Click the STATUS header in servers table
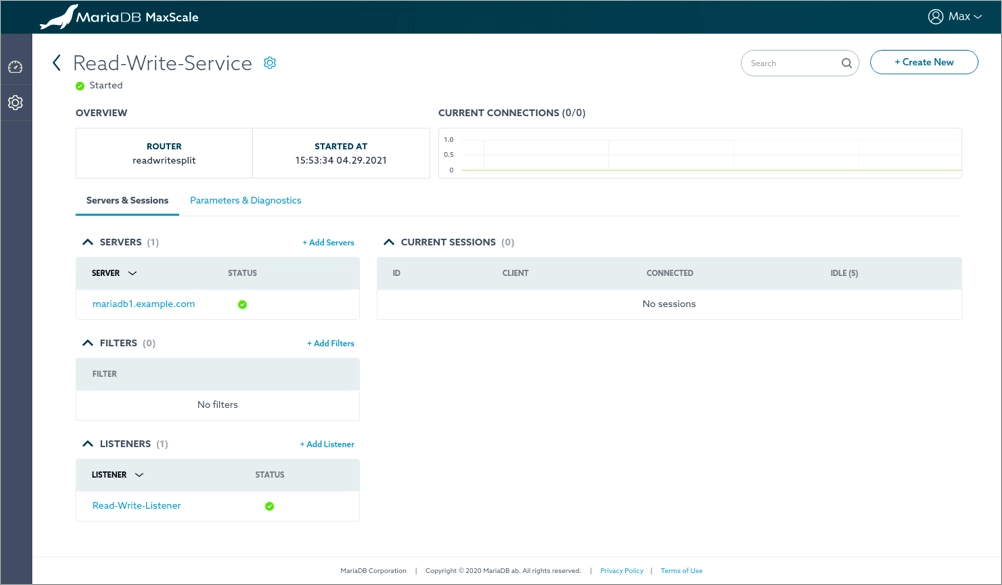Screen dimensions: 1002x585 242,273
